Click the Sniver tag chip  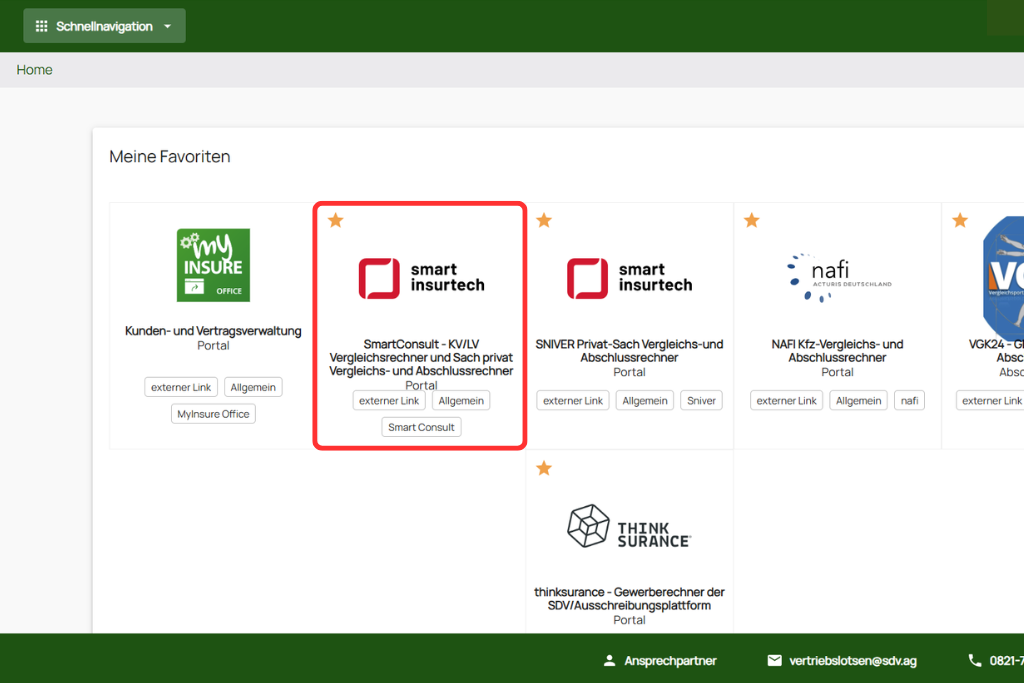702,401
